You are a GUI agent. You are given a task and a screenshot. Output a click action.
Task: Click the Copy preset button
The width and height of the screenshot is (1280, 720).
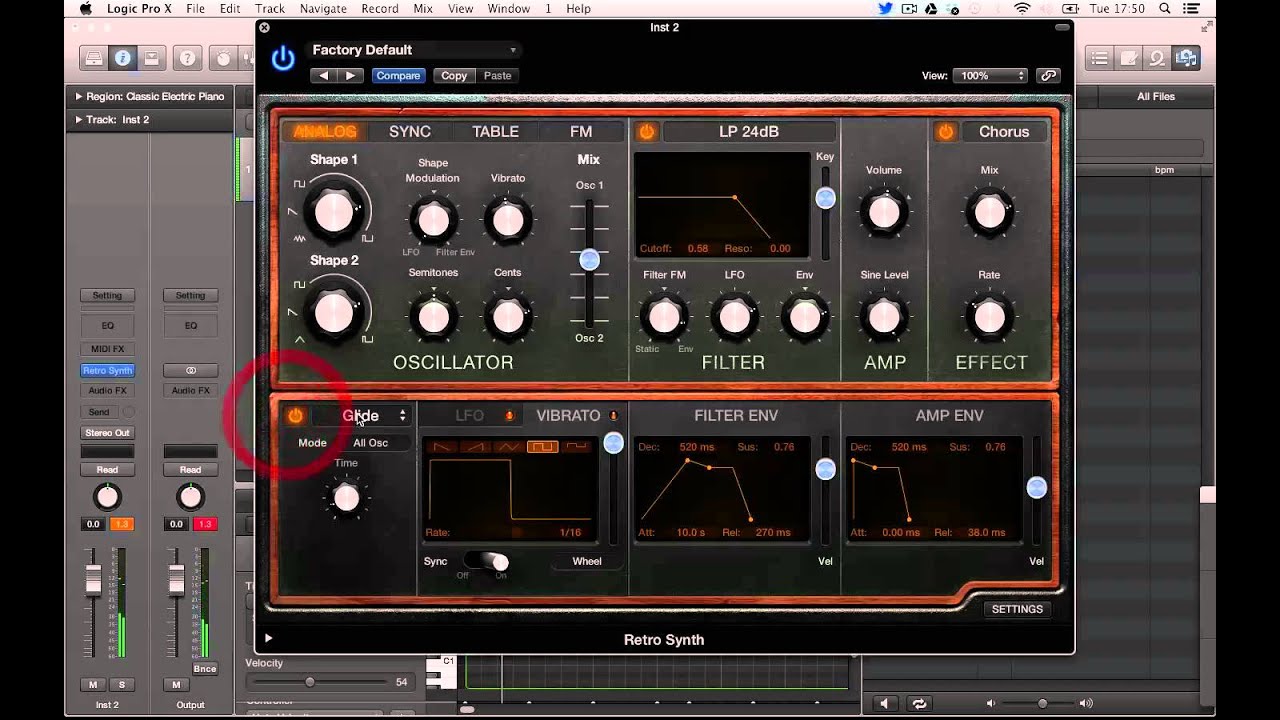(454, 75)
